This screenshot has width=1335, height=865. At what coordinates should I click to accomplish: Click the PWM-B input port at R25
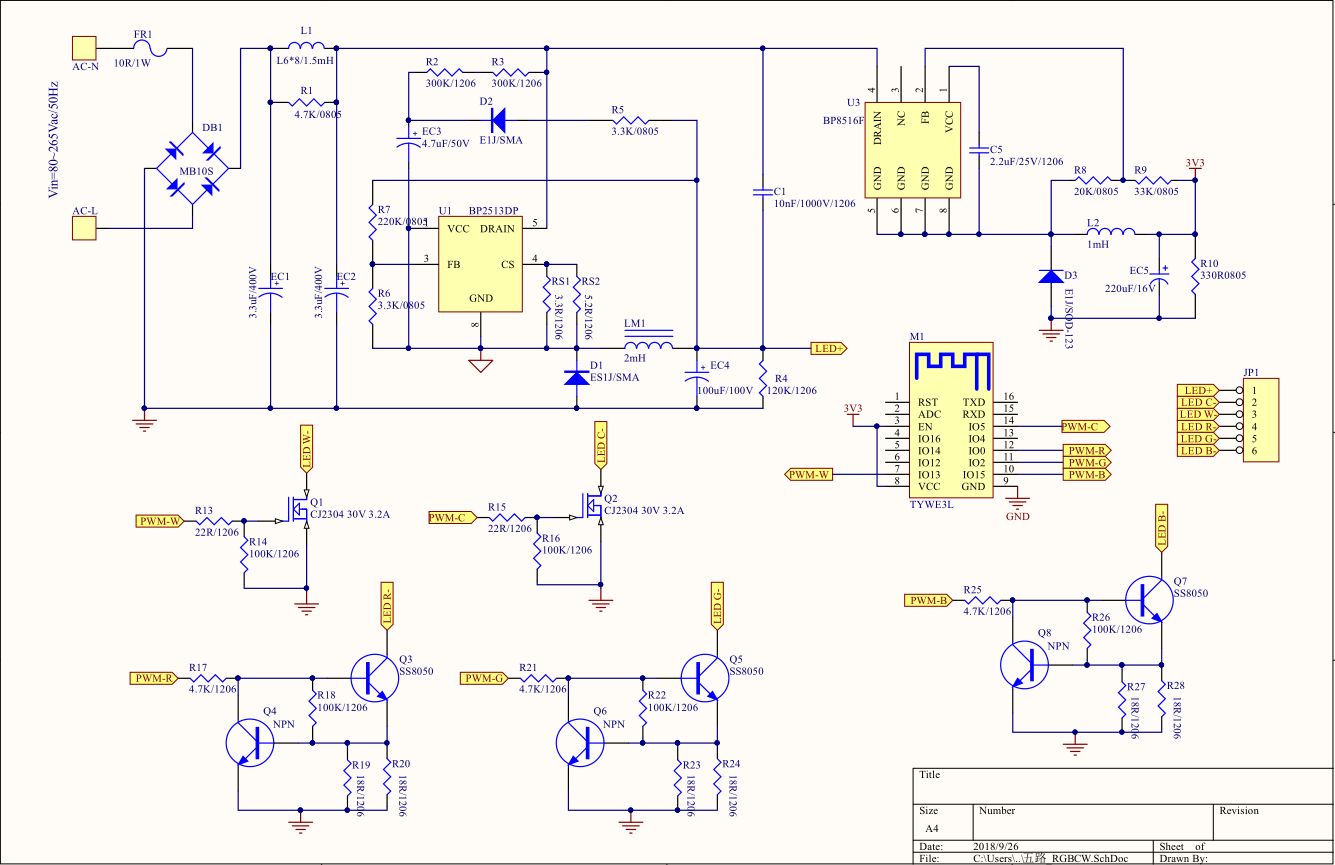point(929,600)
